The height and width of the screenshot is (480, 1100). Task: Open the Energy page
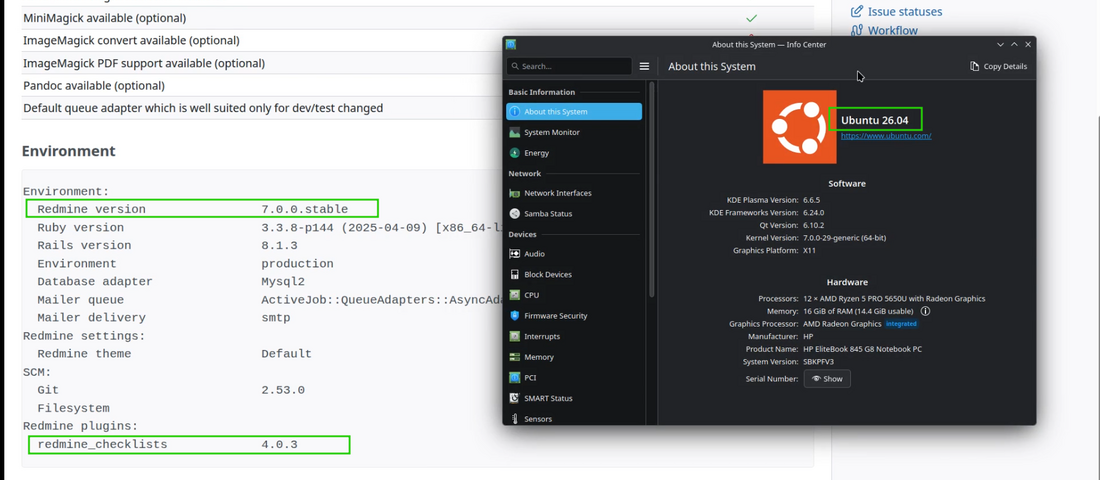tap(574, 153)
